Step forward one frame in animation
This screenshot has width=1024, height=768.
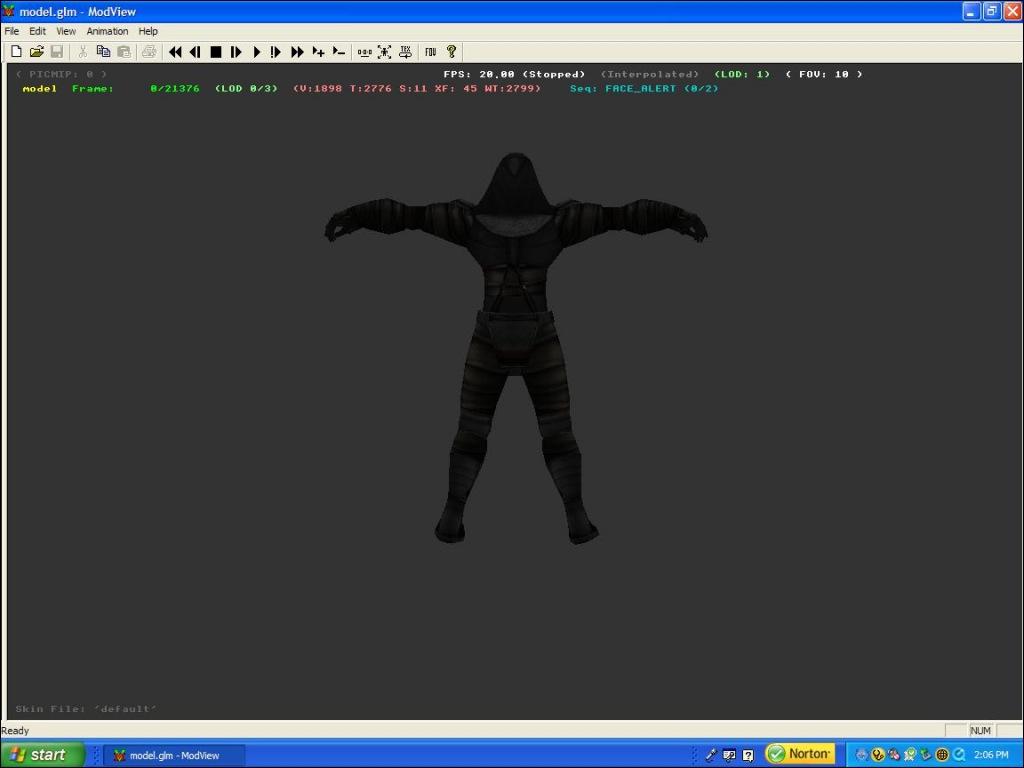[236, 51]
